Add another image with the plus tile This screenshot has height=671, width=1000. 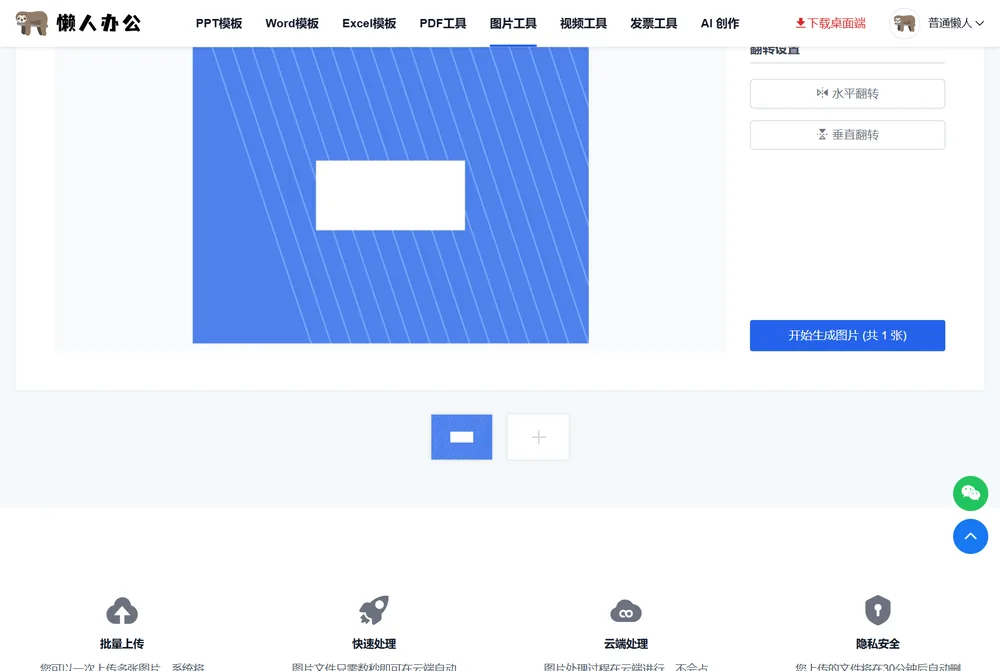coord(538,437)
